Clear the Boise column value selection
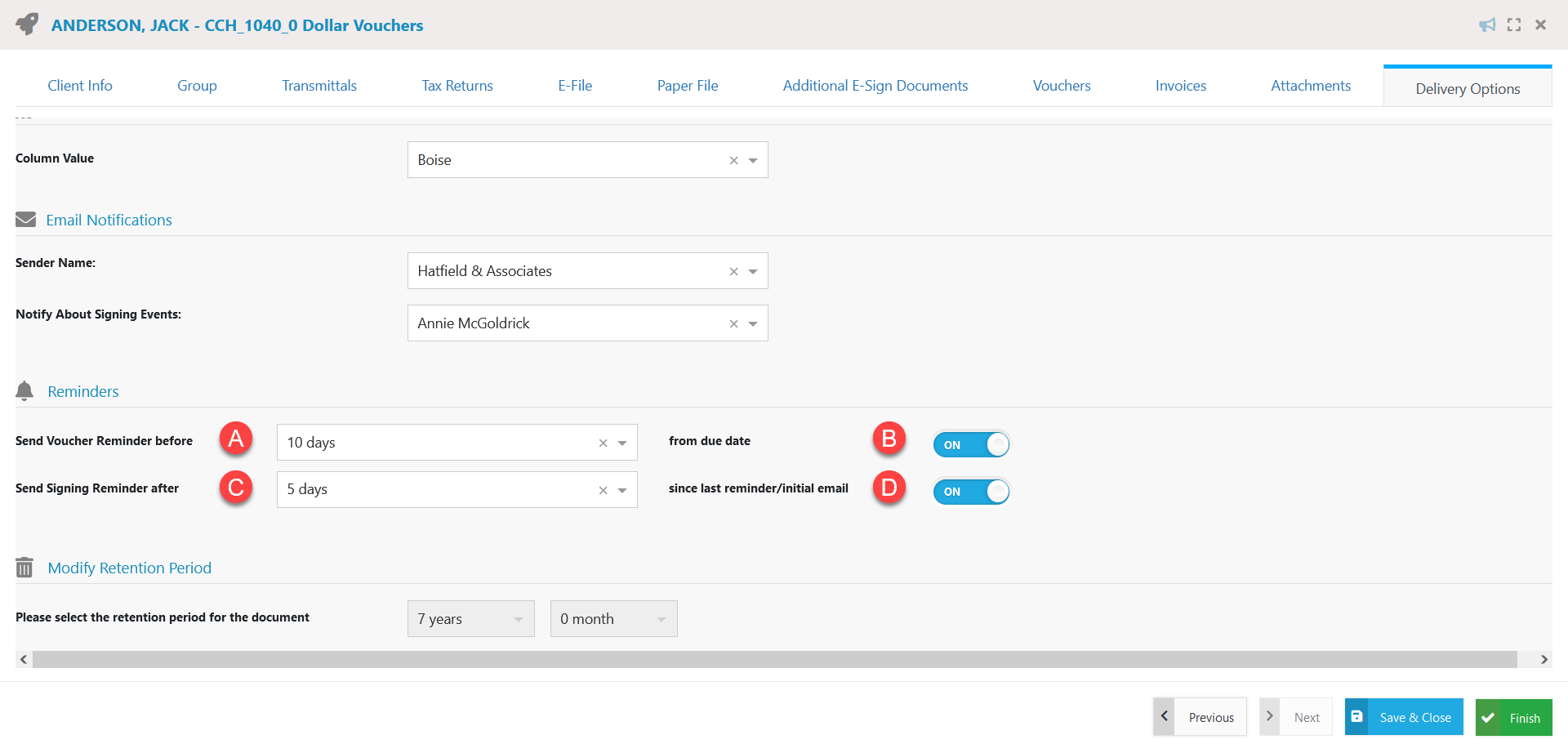This screenshot has height=753, width=1568. [733, 160]
